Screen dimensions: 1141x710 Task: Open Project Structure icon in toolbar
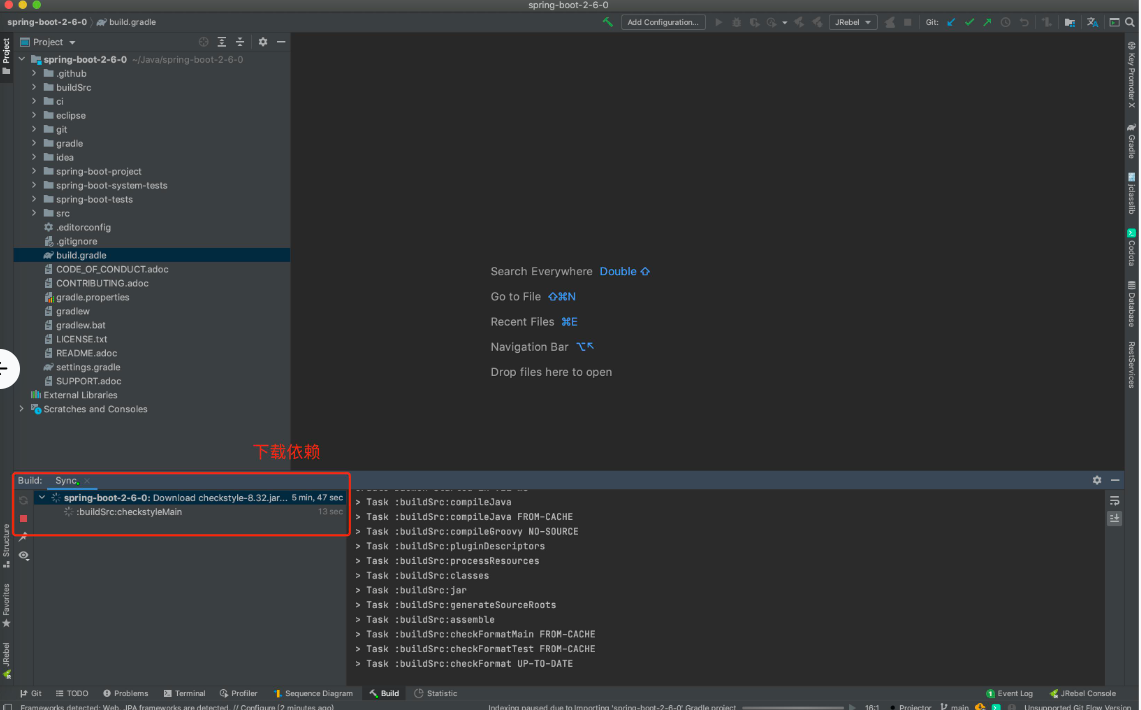(x=1070, y=23)
